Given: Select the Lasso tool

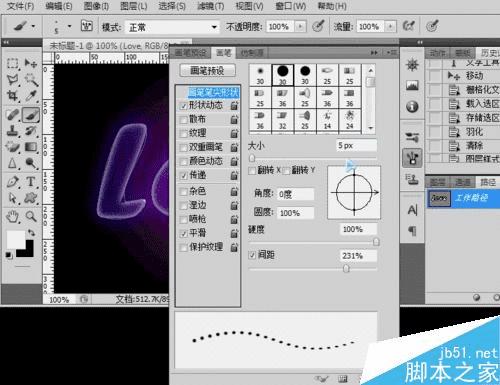Looking at the screenshot, I should point(13,80).
